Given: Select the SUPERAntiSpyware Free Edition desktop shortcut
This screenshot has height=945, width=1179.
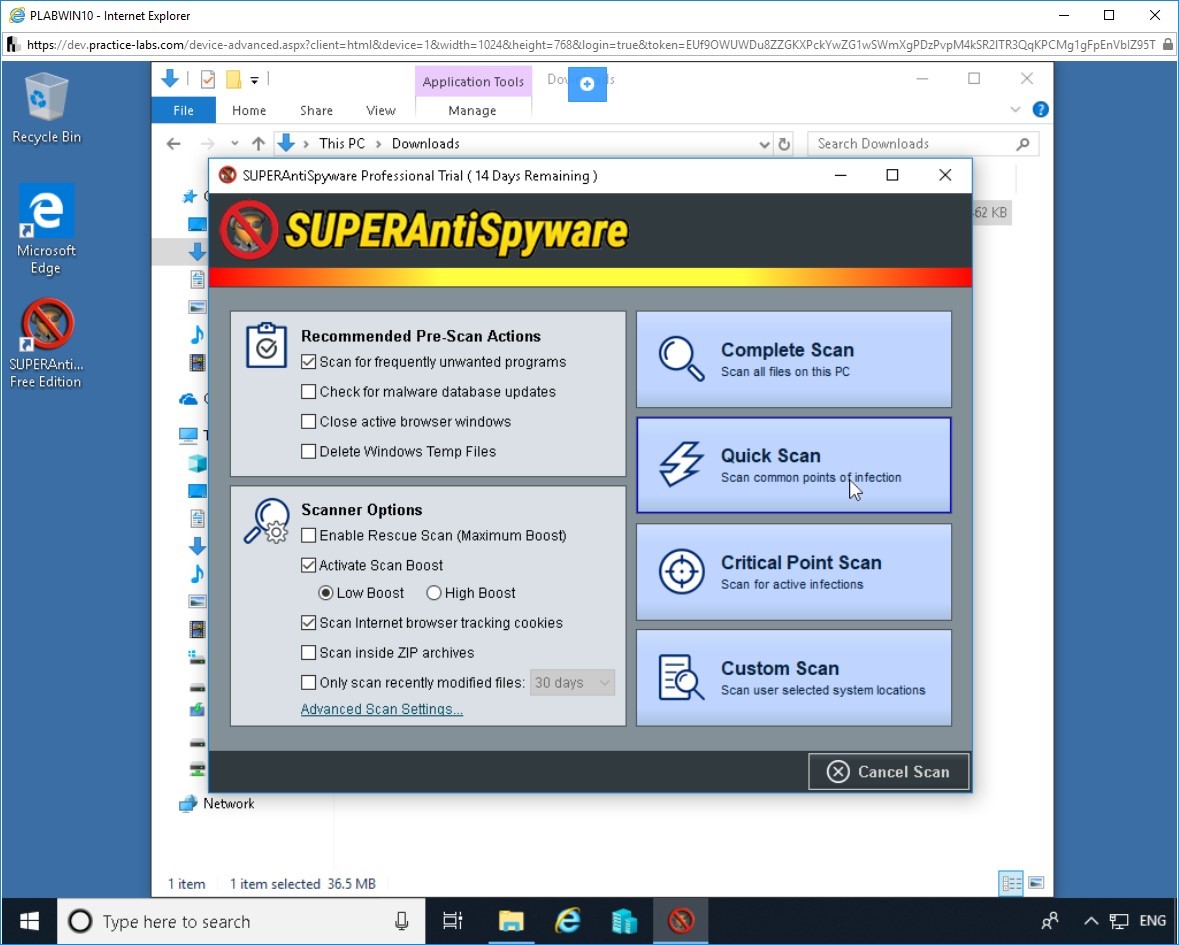Looking at the screenshot, I should [46, 344].
